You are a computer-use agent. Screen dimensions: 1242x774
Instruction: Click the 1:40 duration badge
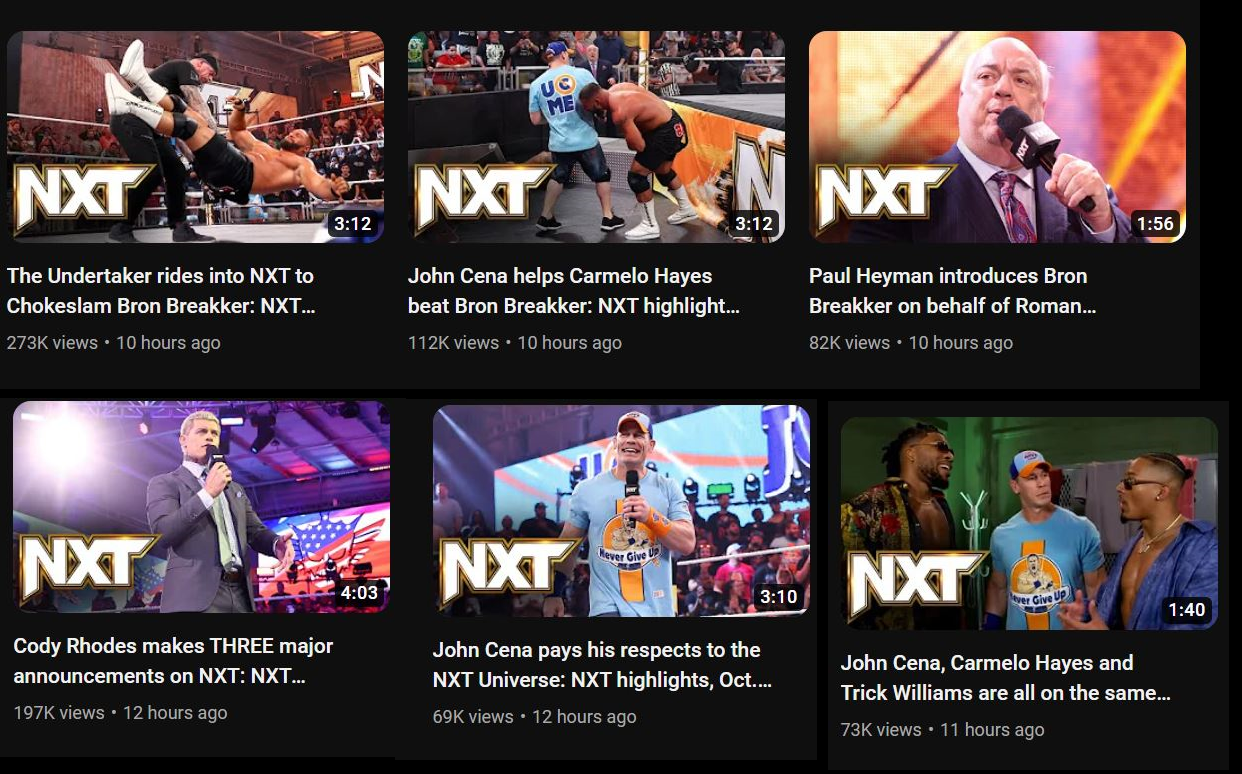click(x=1187, y=610)
